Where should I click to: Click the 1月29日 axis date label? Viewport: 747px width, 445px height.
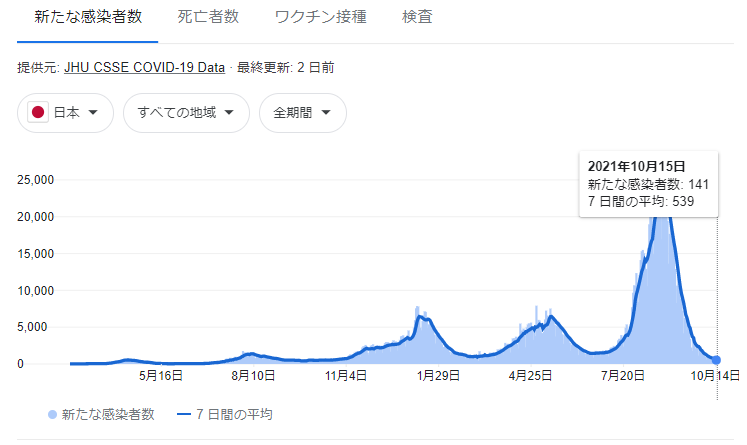438,376
